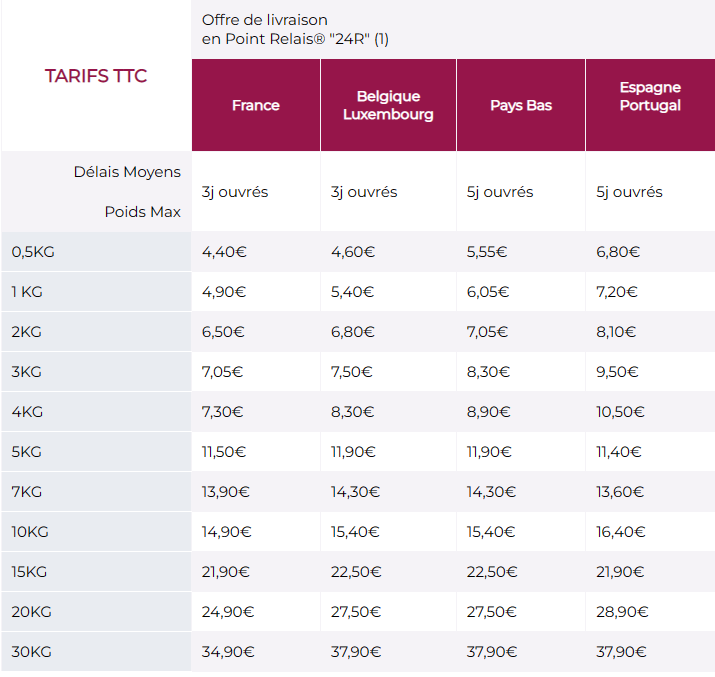Select the Pays Bas delivery delay cell
715x677 pixels.
pos(500,192)
